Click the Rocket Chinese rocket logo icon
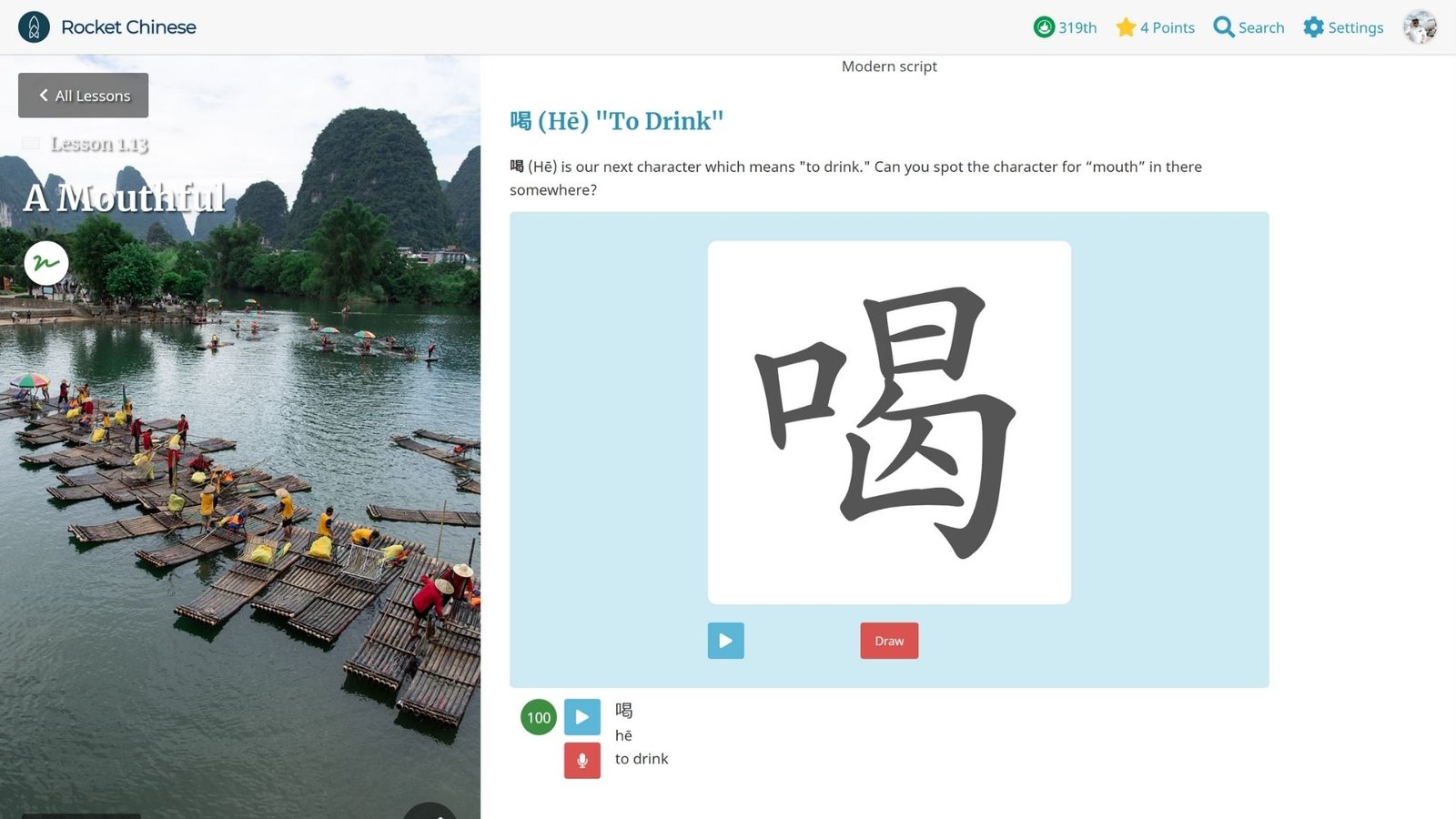The width and height of the screenshot is (1456, 819). [x=34, y=27]
